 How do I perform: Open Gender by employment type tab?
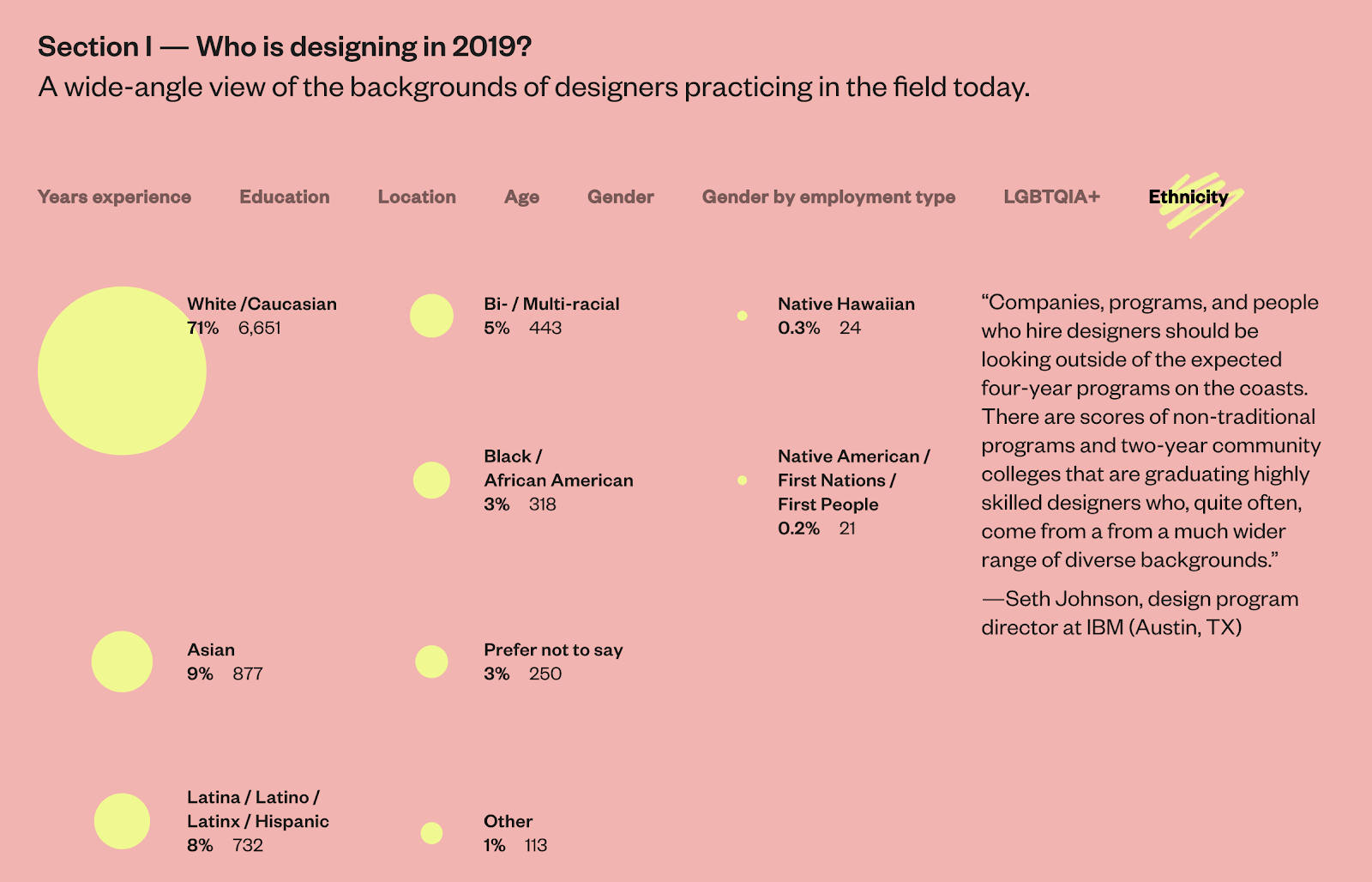pyautogui.click(x=828, y=197)
